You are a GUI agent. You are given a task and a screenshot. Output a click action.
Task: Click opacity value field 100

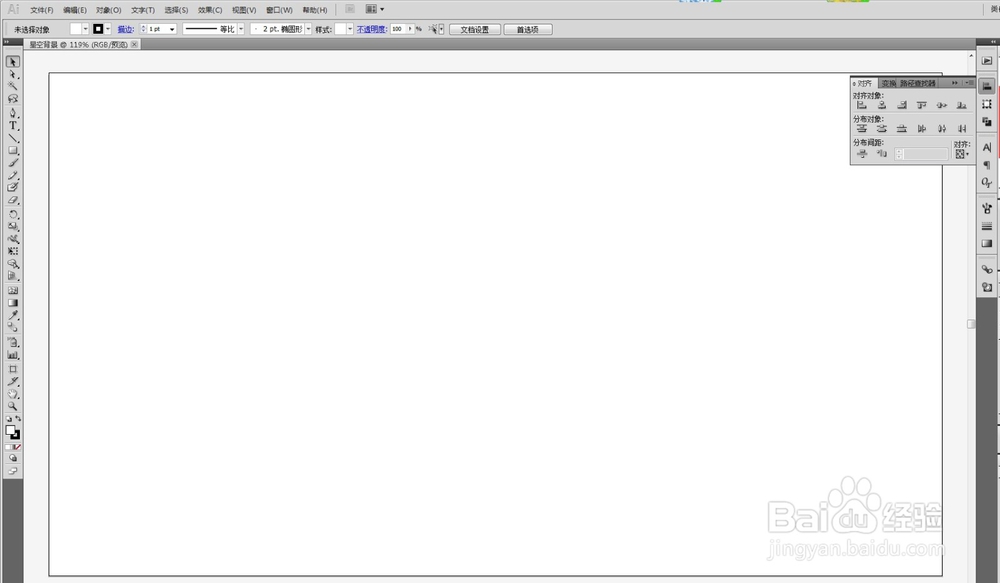(398, 29)
